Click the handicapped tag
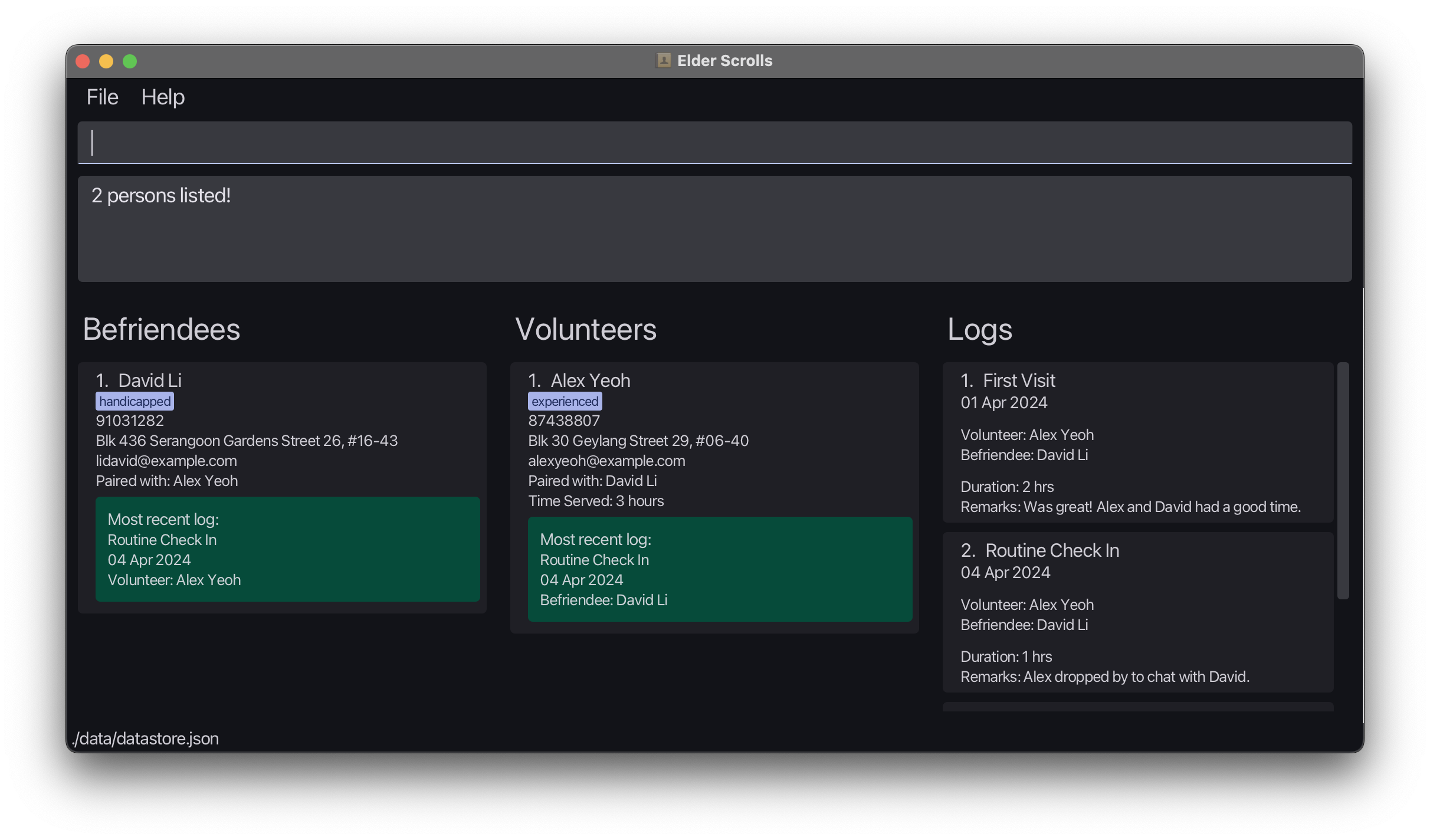 [135, 401]
